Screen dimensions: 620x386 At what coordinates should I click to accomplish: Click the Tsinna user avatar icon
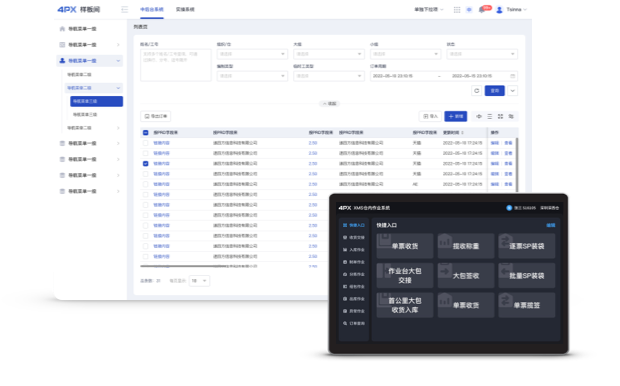coord(499,9)
